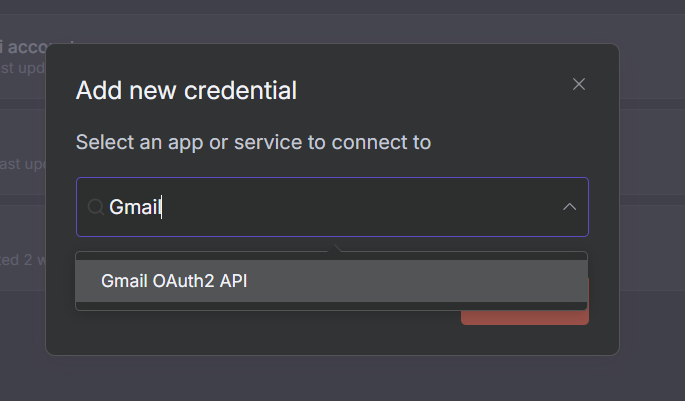Click the magnifier icon in the search field
Image resolution: width=685 pixels, height=401 pixels.
95,207
